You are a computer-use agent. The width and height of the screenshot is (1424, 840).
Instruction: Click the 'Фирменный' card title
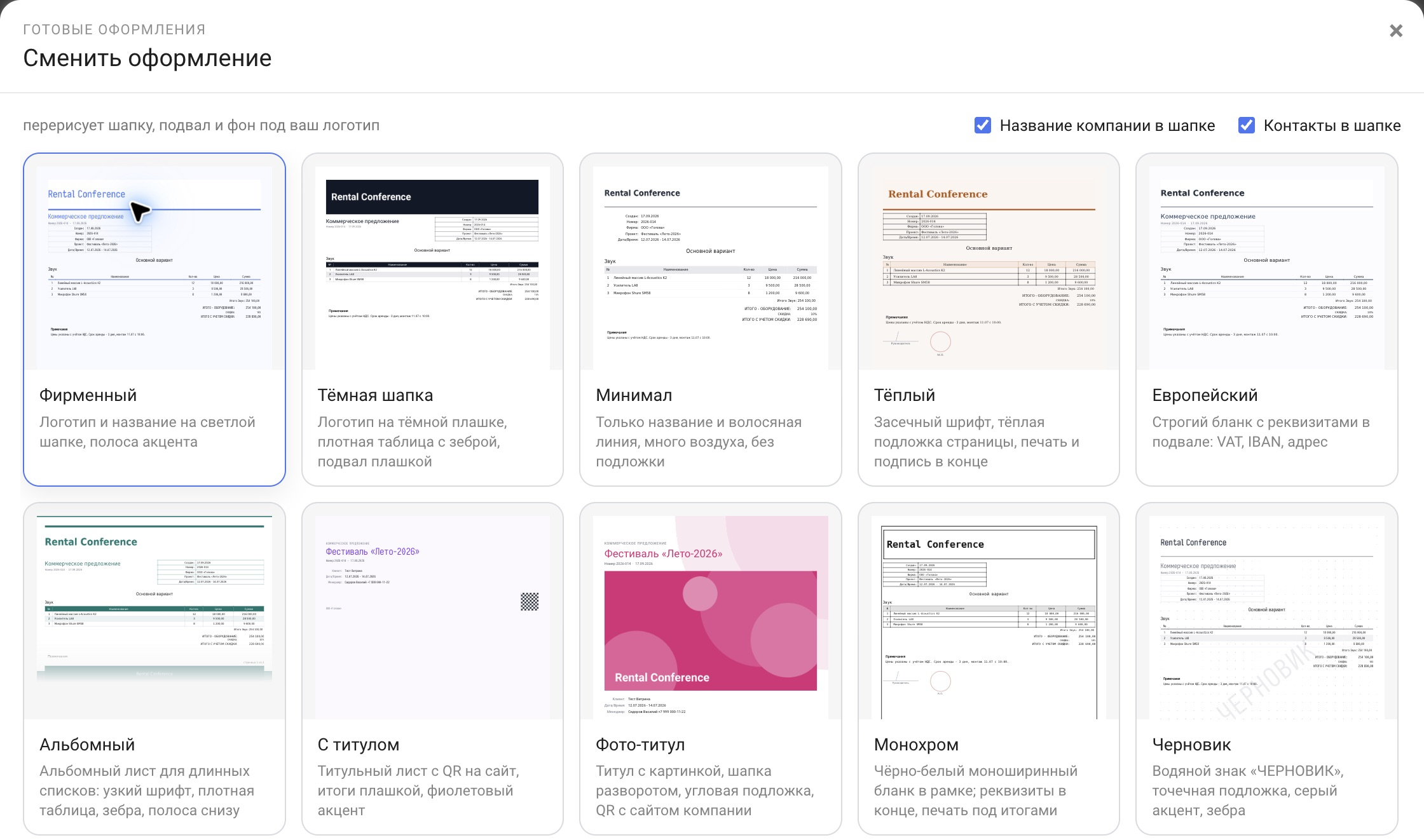[x=88, y=395]
